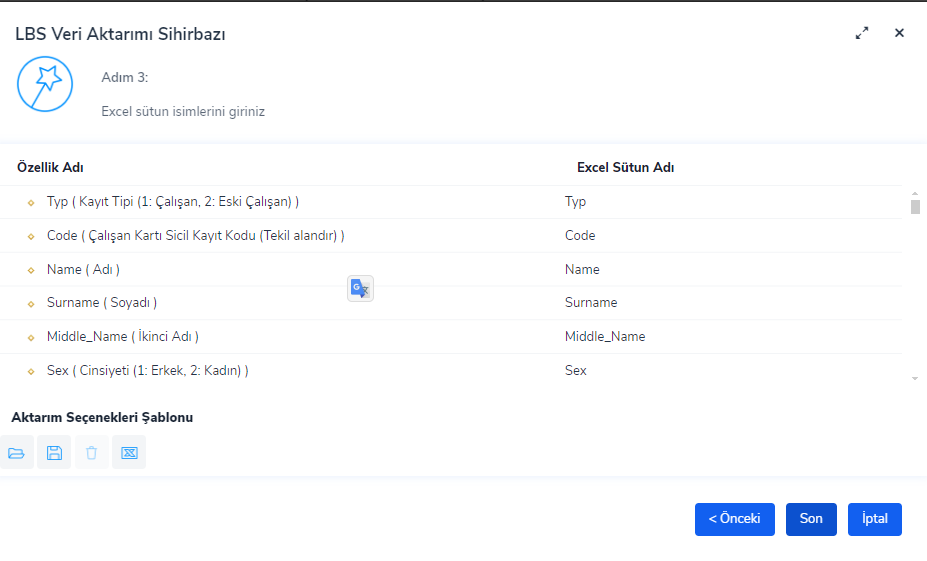Click the Excel export icon

point(129,453)
